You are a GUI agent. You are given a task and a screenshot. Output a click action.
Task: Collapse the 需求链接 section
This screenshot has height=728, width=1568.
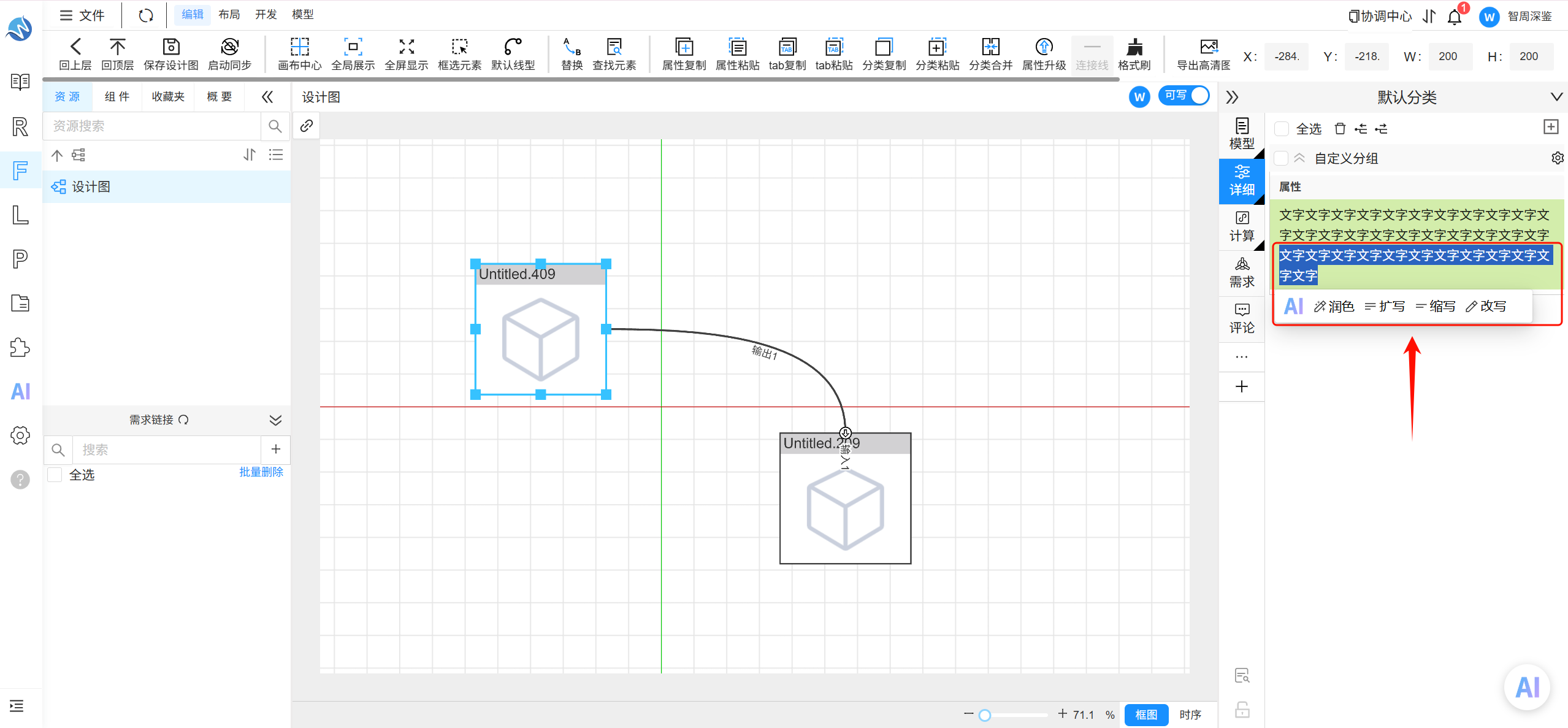coord(275,420)
